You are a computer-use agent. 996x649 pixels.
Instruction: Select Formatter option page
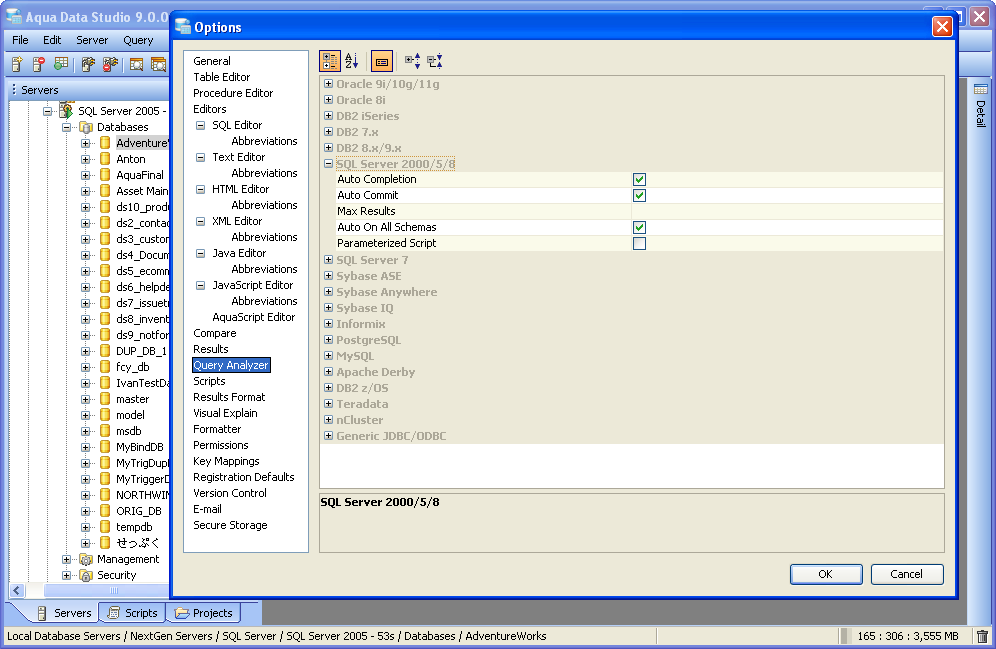tap(217, 429)
